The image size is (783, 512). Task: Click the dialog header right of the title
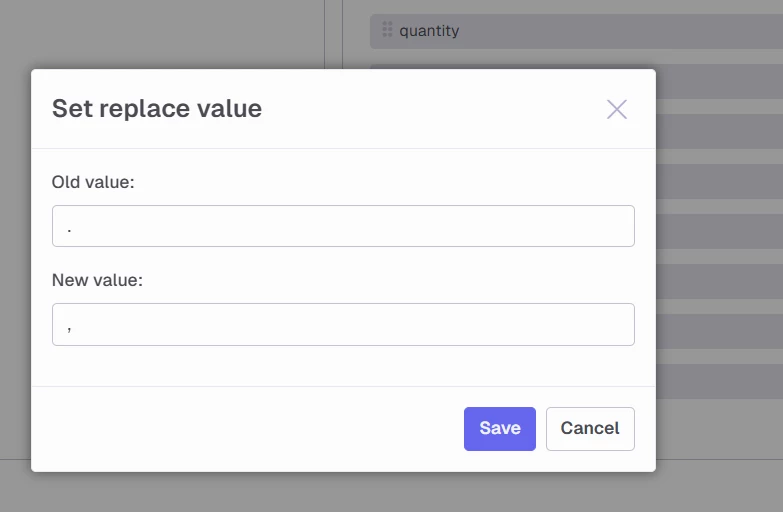click(x=430, y=108)
